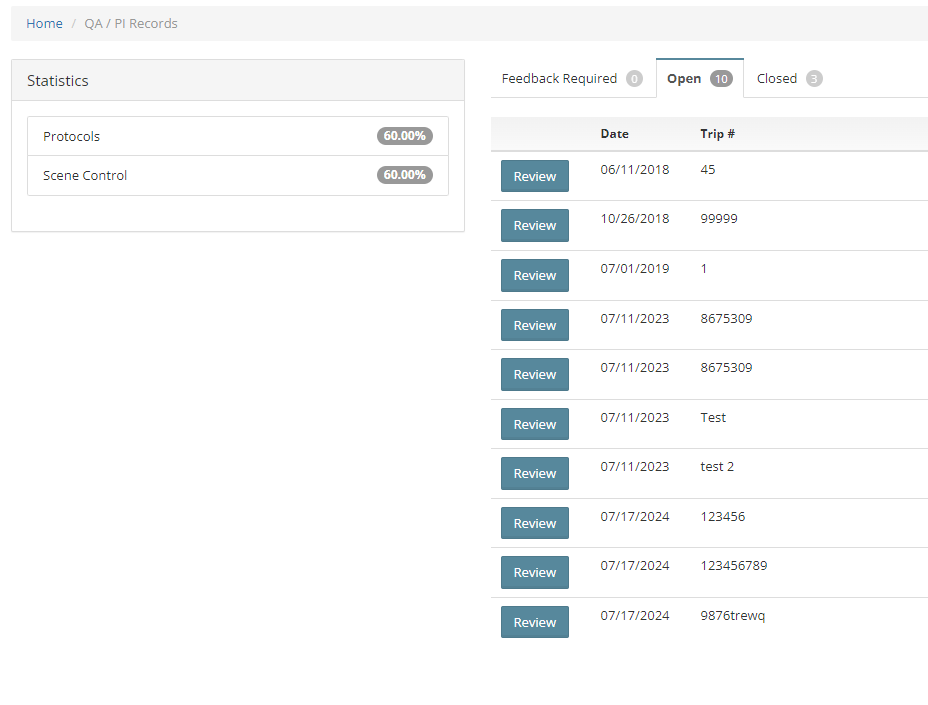Click the Open tab count badge
928x705 pixels.
click(x=721, y=79)
